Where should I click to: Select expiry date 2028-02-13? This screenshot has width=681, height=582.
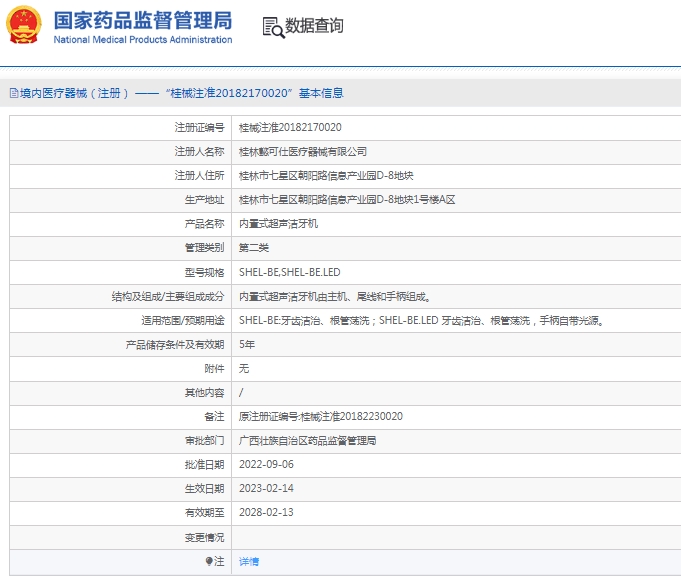coord(266,513)
